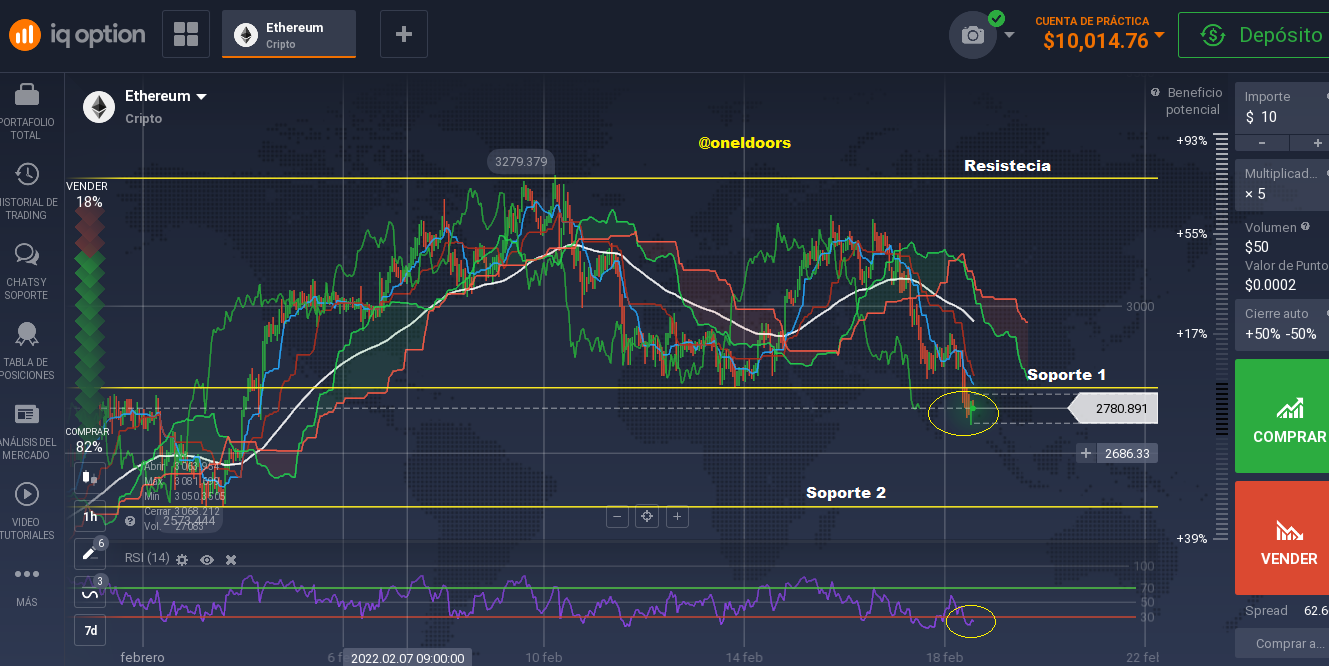Image resolution: width=1329 pixels, height=666 pixels.
Task: Click the Ethereum coin icon on chart
Action: click(99, 107)
